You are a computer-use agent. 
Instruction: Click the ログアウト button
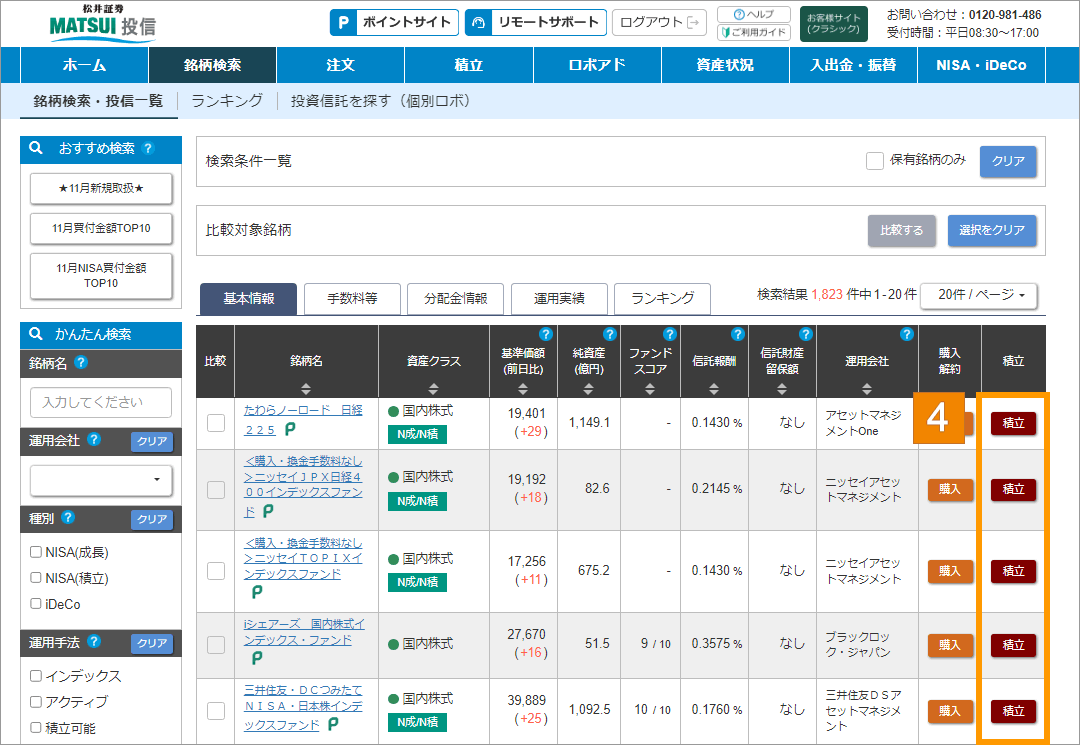pos(659,22)
